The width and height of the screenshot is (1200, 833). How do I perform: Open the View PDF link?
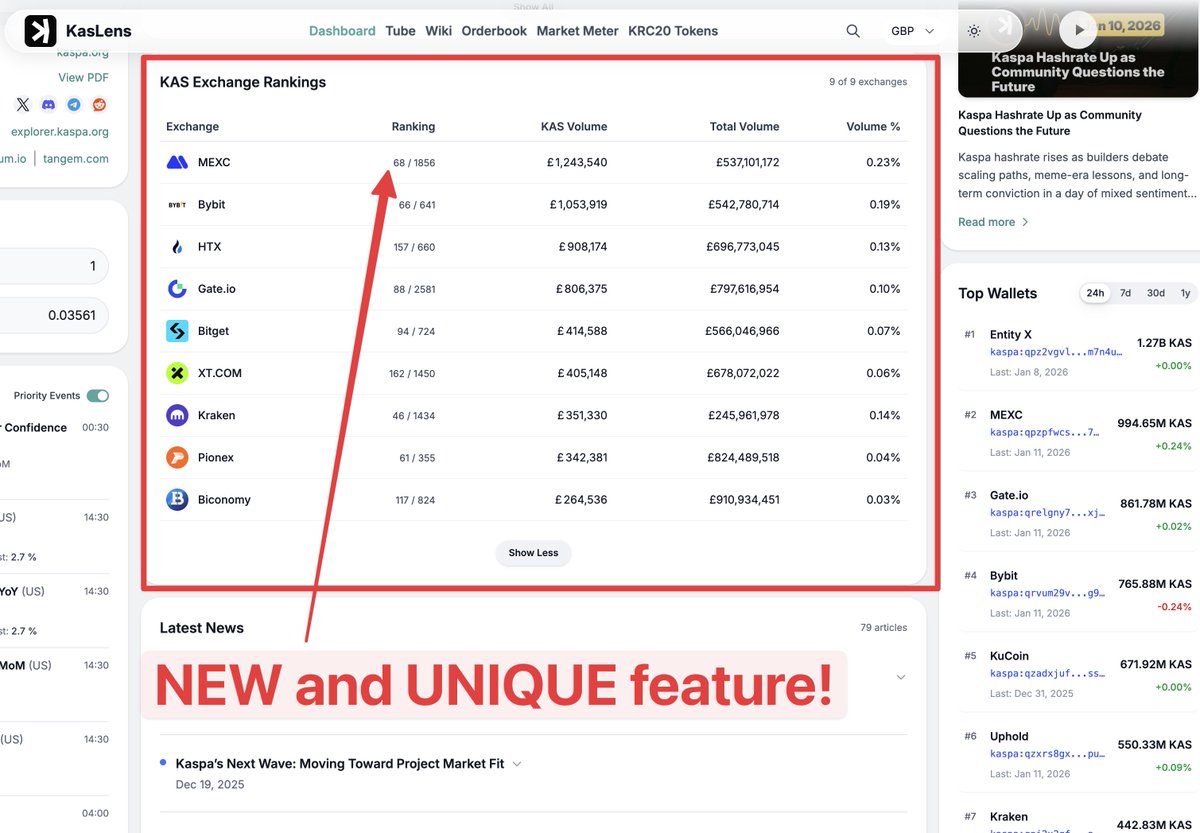83,78
